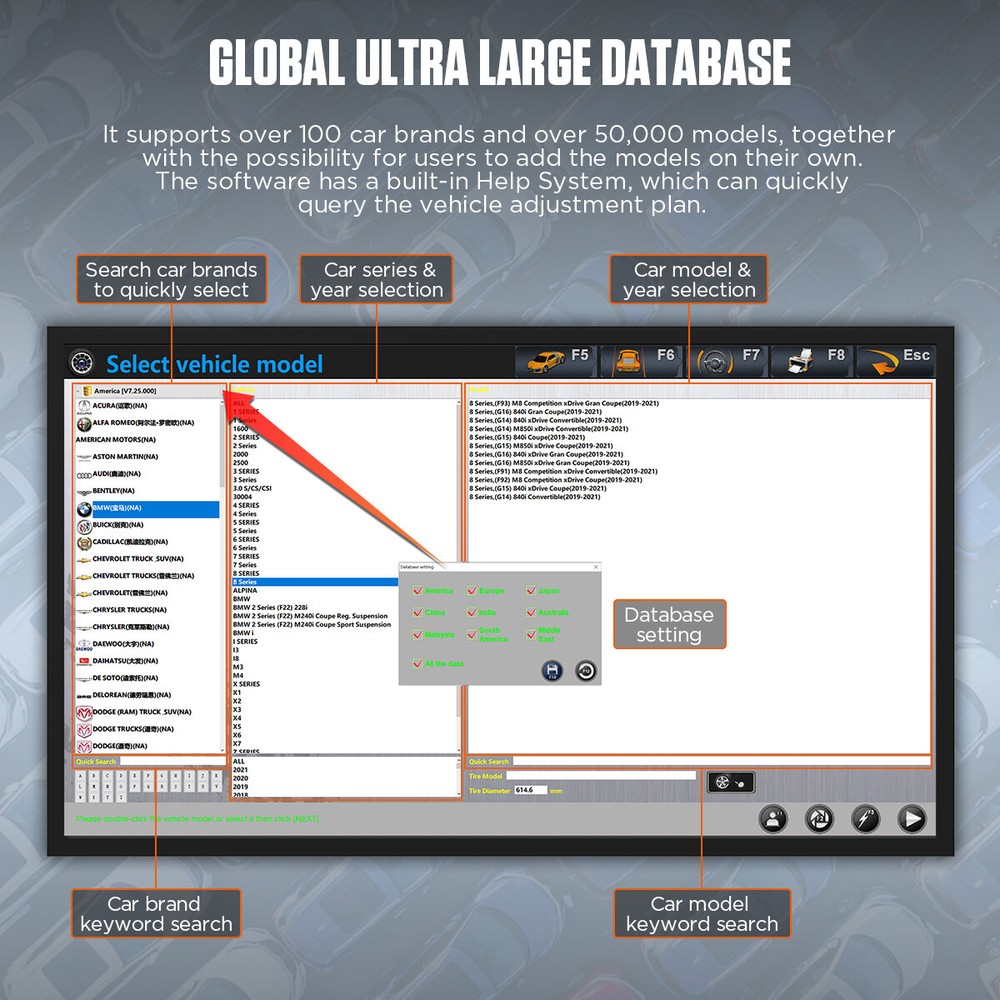Select ALL in the year list
This screenshot has height=1000, width=1000.
(x=239, y=761)
